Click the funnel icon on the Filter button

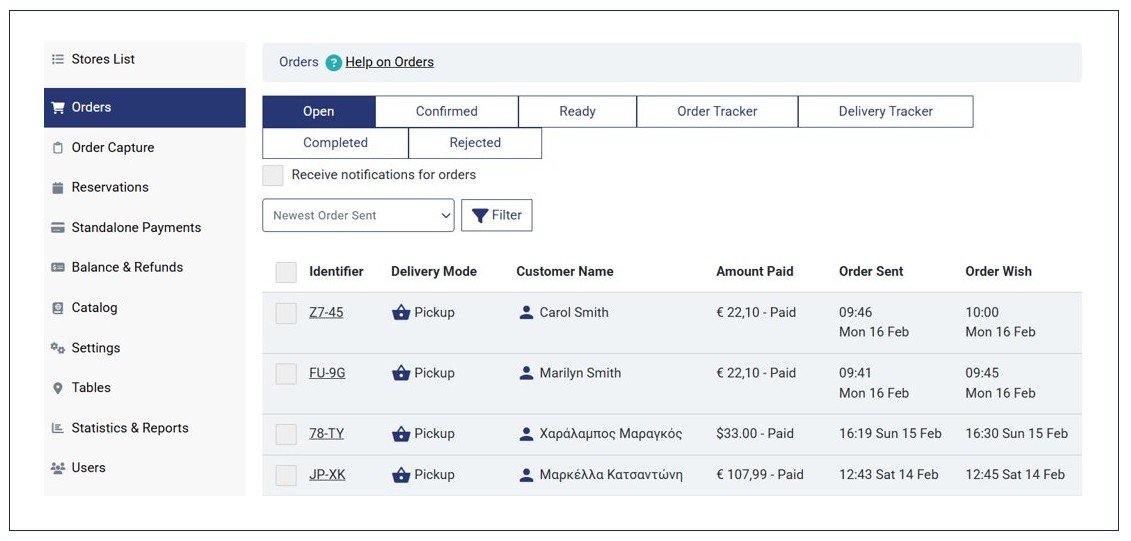point(480,216)
